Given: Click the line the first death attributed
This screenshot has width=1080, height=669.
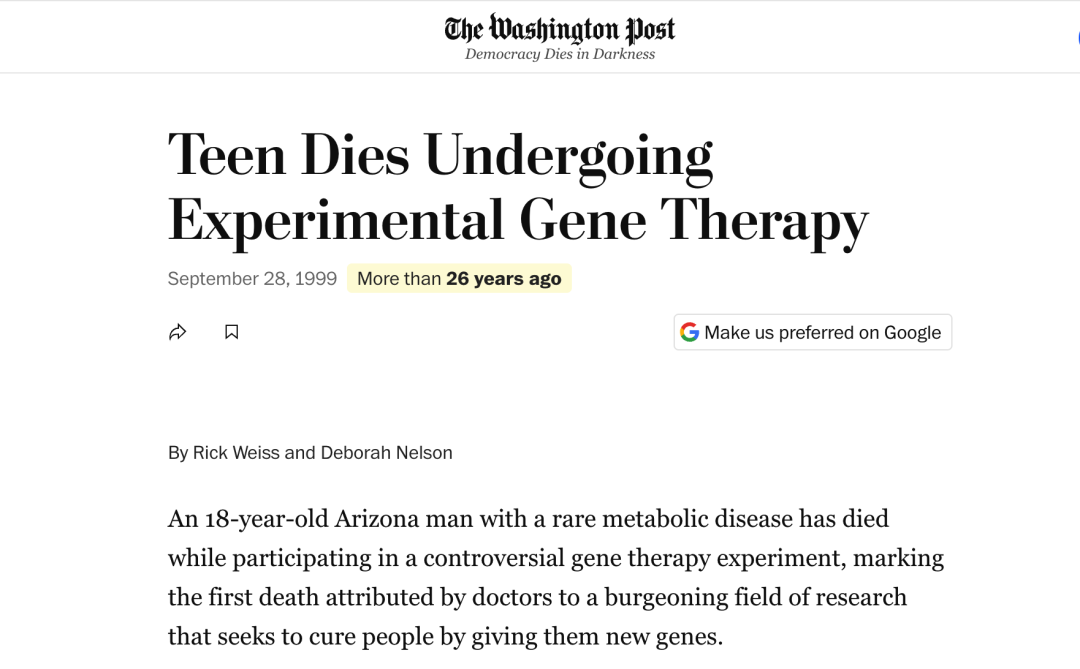Looking at the screenshot, I should (537, 597).
